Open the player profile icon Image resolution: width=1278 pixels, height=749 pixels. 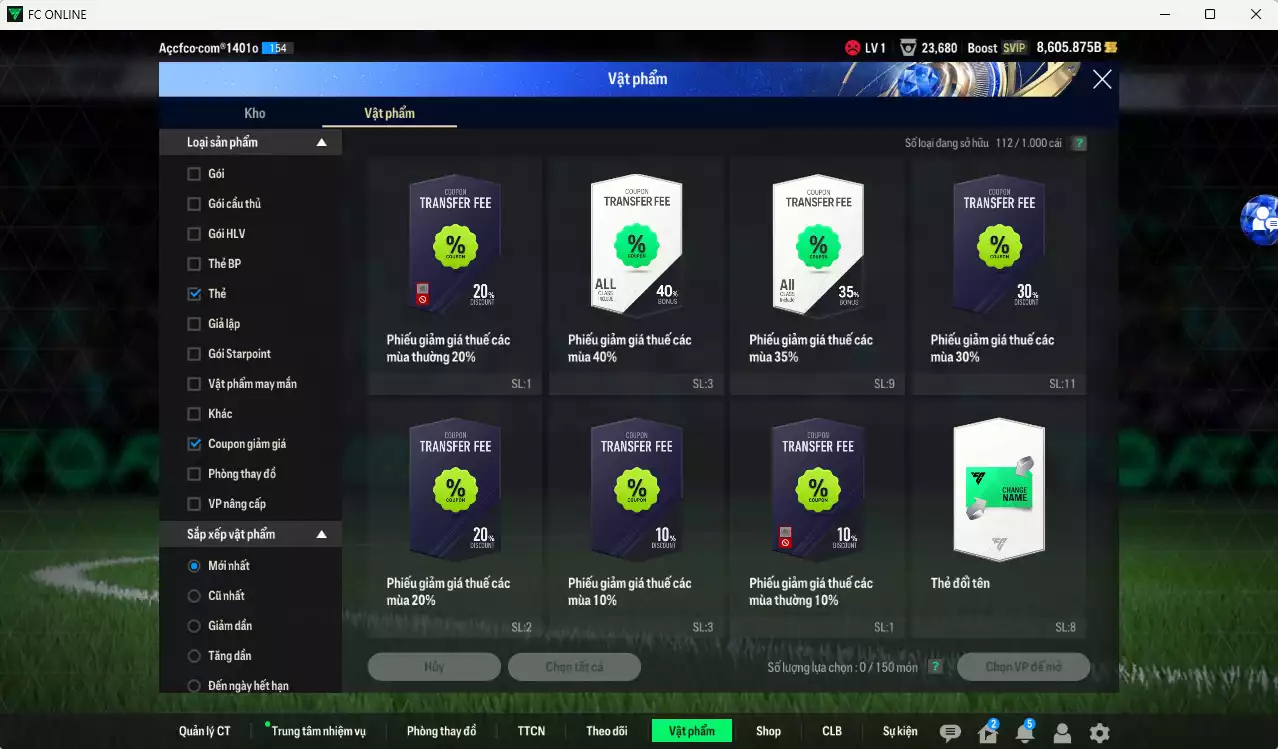pos(1062,731)
